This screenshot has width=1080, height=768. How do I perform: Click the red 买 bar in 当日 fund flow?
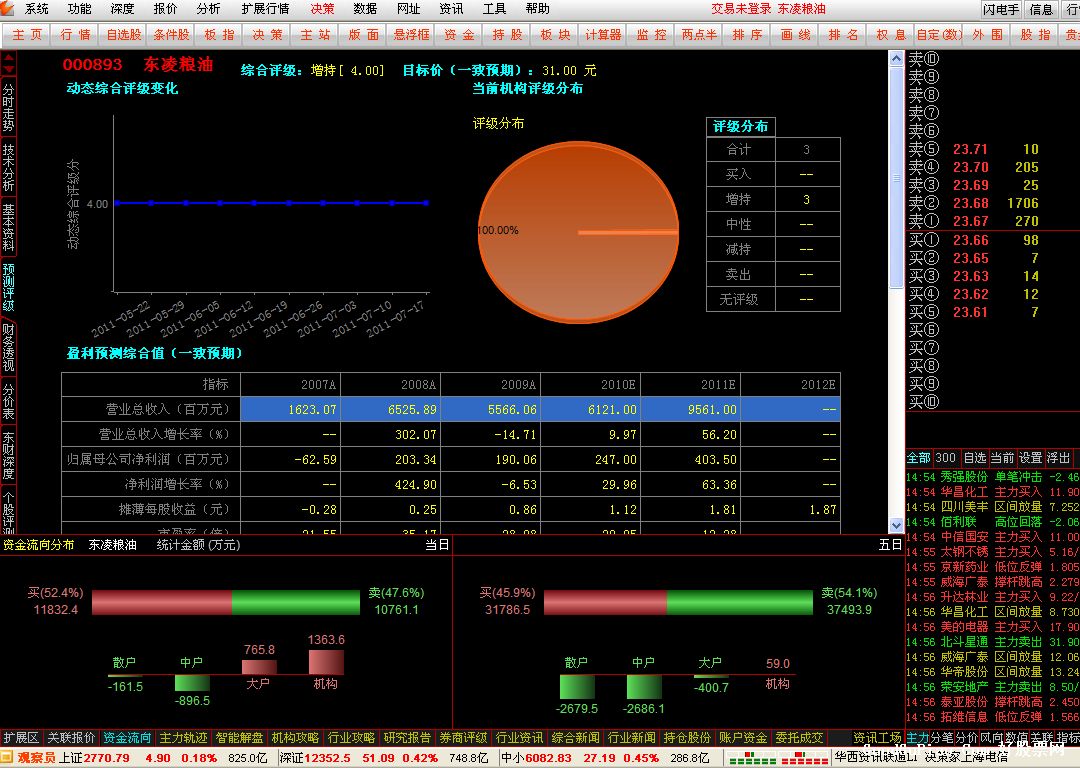tap(161, 601)
